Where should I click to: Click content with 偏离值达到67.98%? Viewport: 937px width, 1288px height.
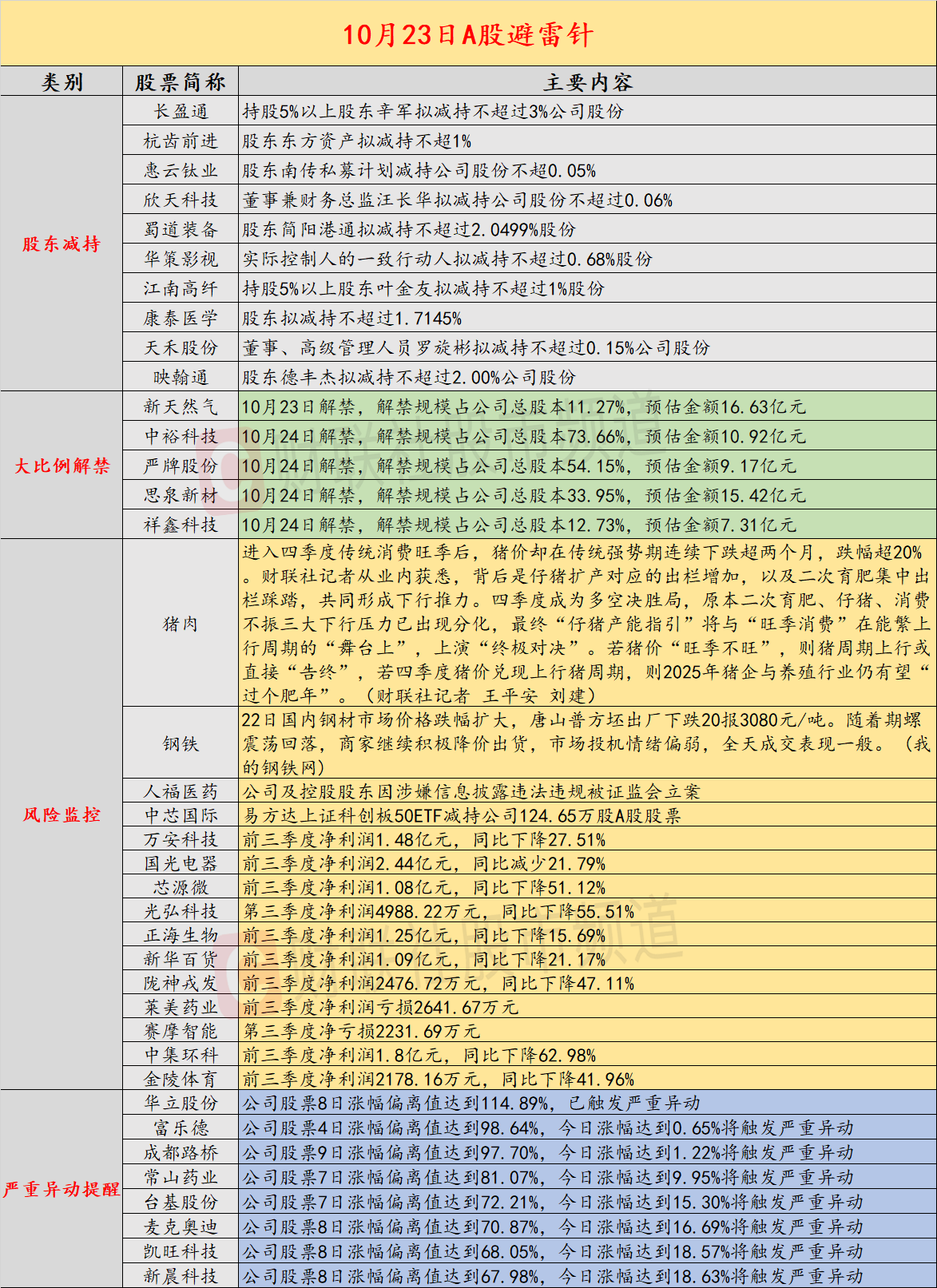553,1276
